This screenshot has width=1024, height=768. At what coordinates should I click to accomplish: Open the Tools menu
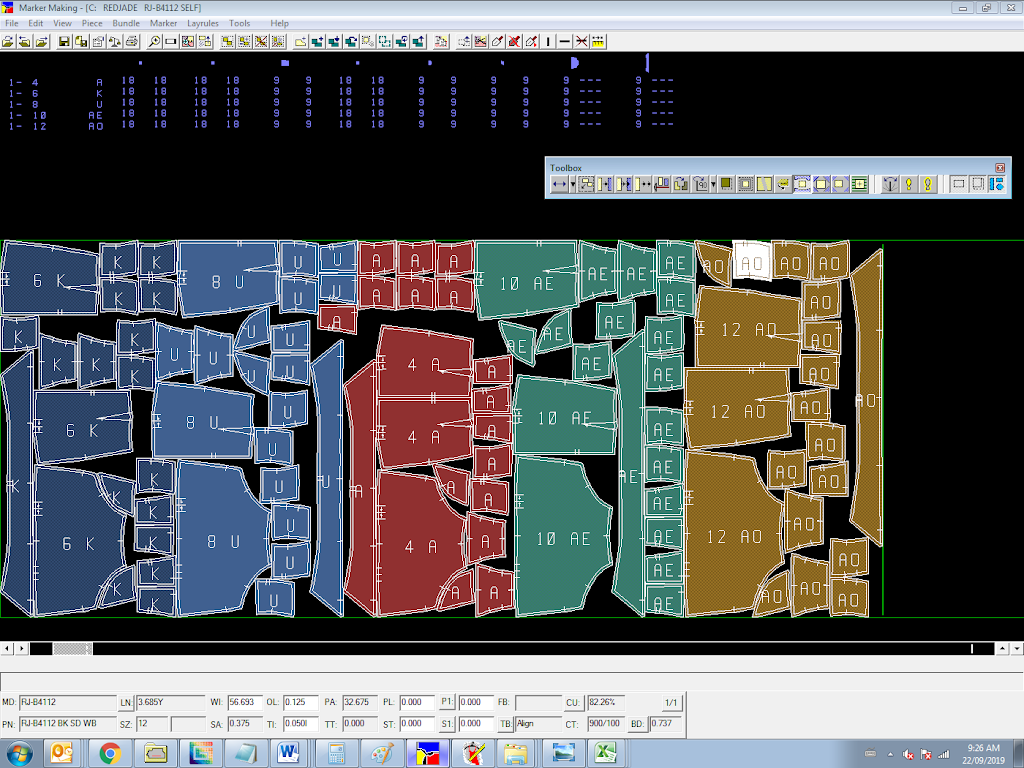click(240, 24)
